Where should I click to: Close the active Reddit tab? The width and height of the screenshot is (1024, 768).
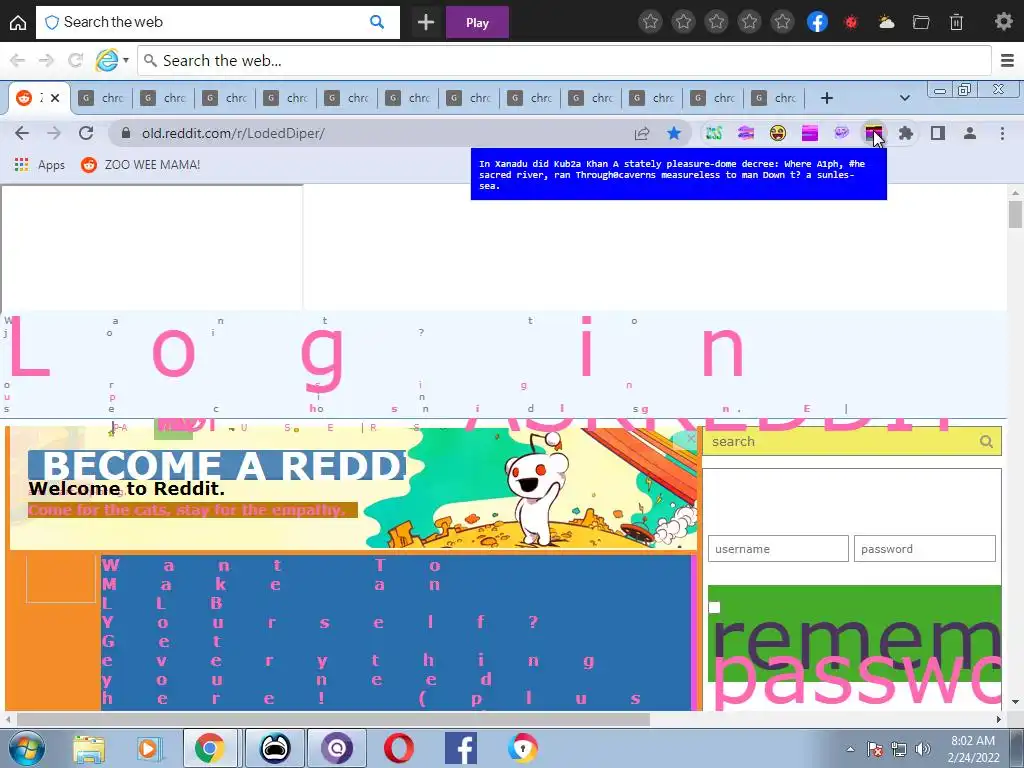tap(55, 98)
